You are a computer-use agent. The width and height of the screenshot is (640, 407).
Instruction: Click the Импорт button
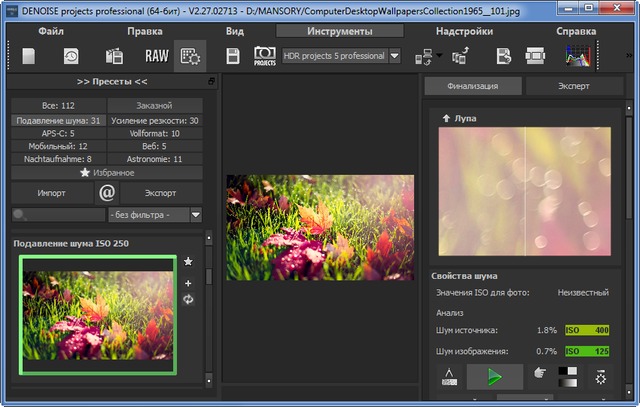tap(52, 192)
